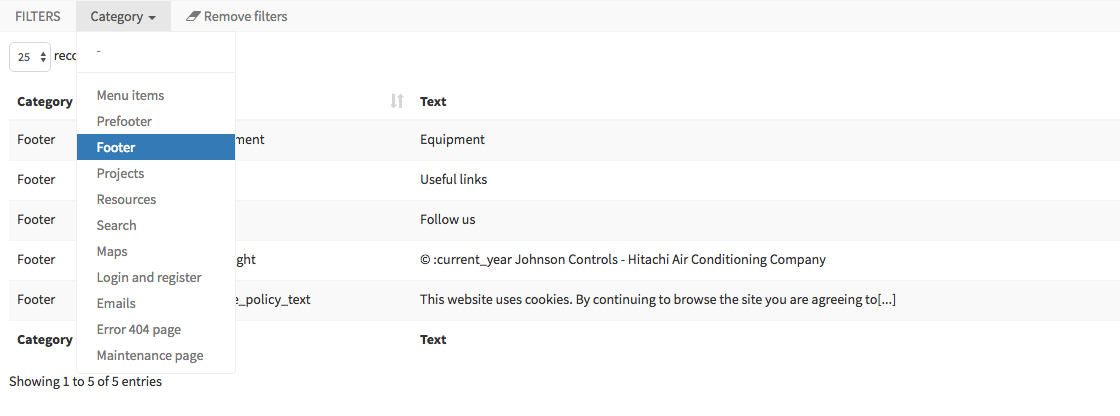Viewport: 1120px width, 416px height.
Task: Choose Menu items from category list
Action: point(130,95)
